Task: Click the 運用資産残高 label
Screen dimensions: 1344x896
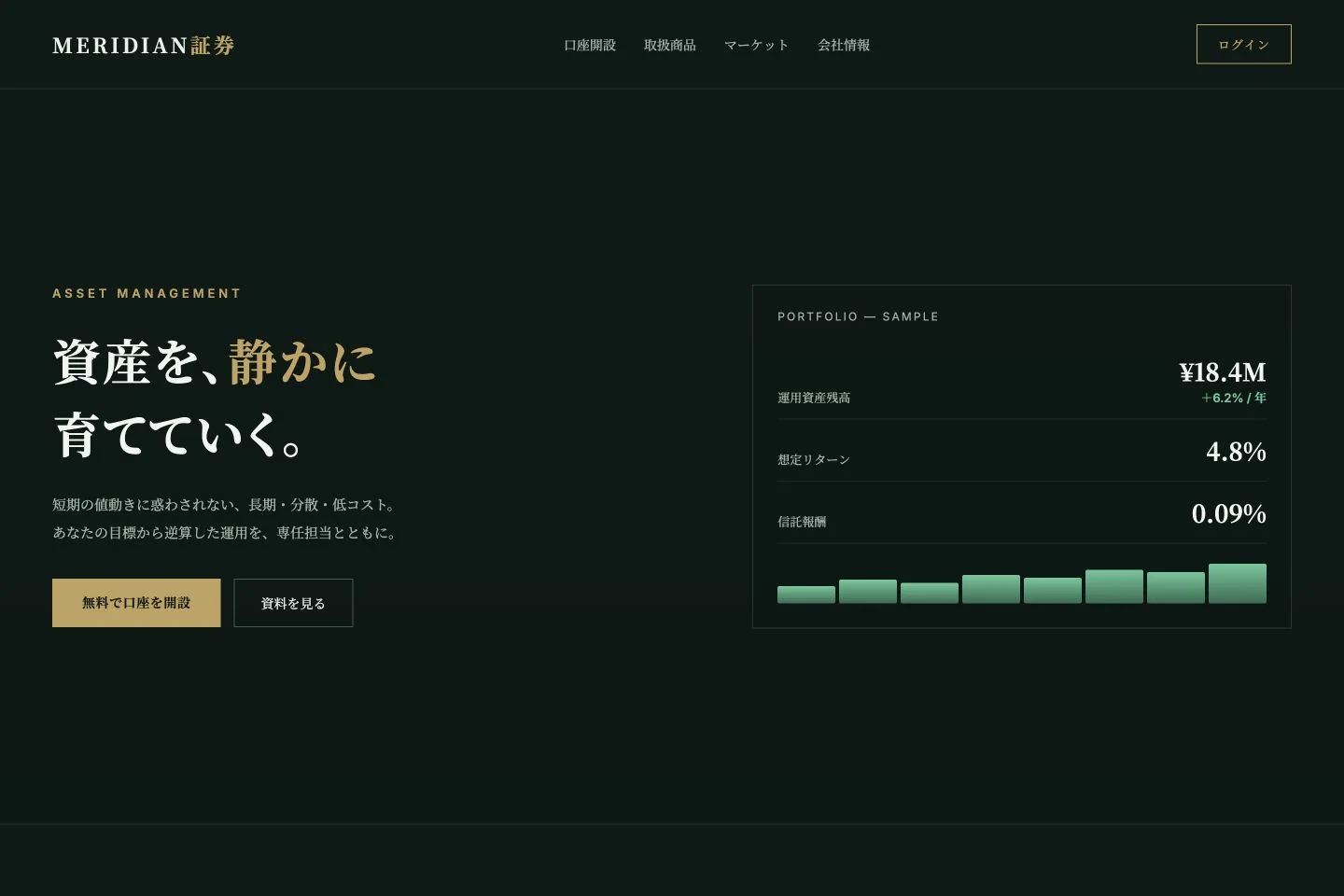Action: [x=814, y=398]
